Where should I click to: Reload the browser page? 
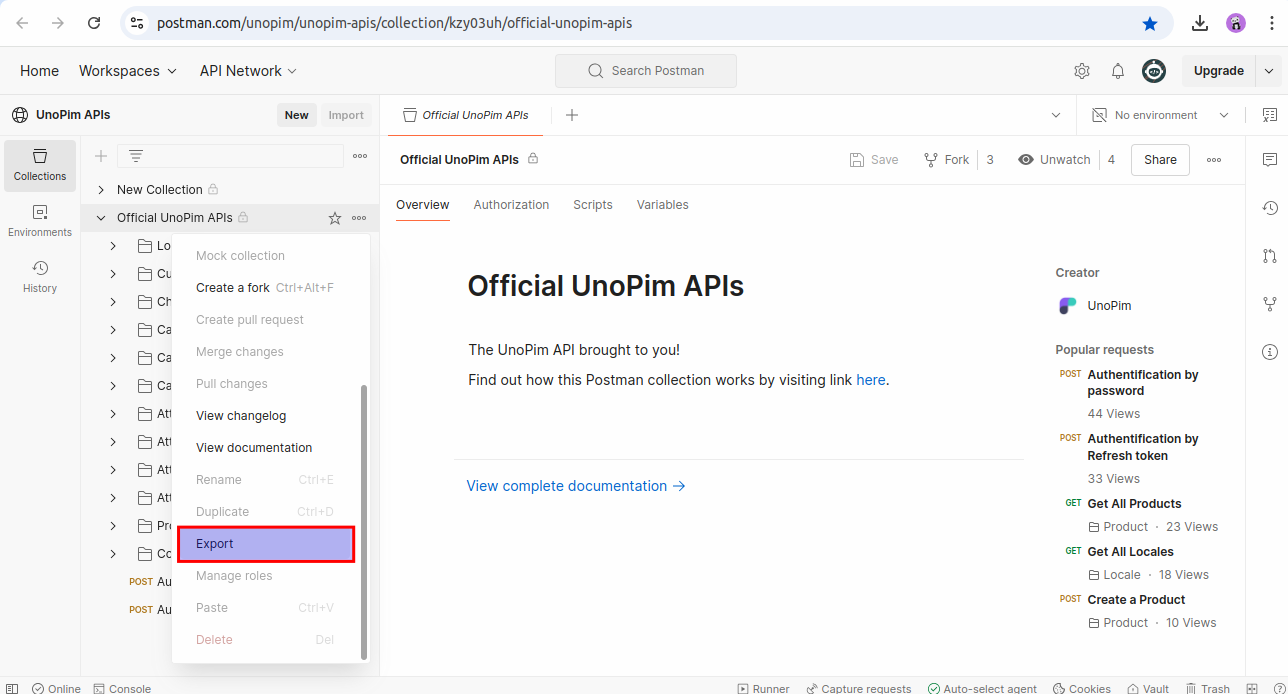tap(93, 23)
